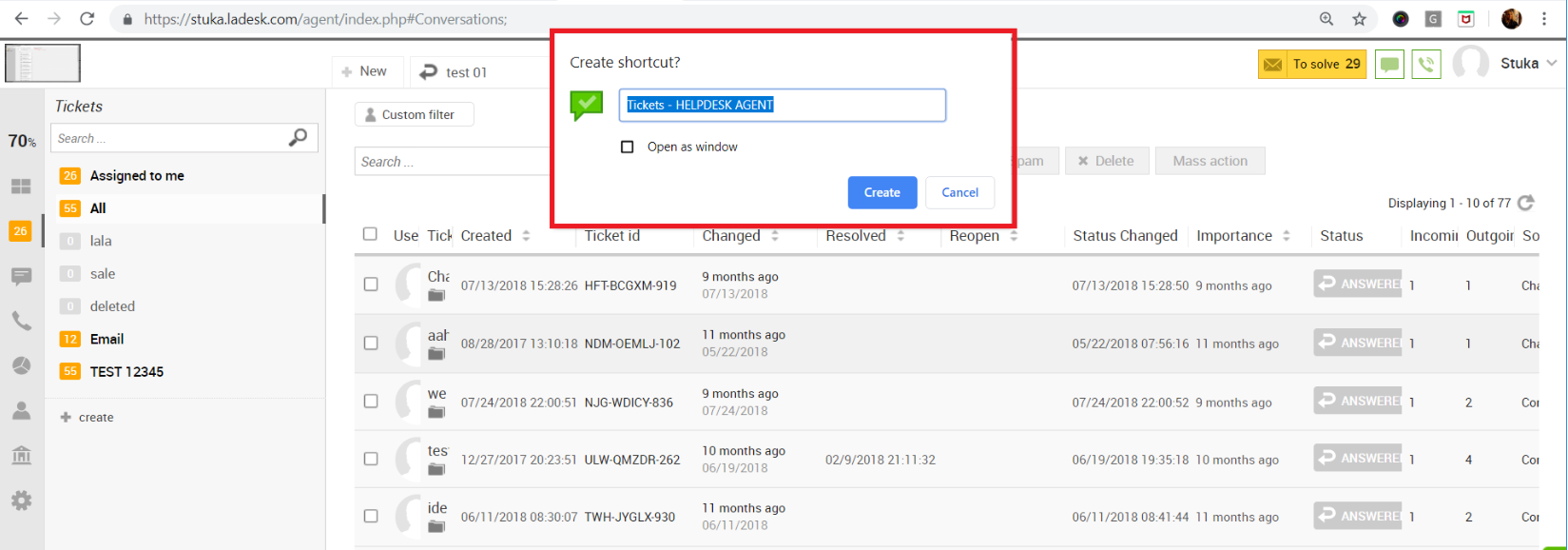
Task: Enable the Open as window checkbox
Action: coord(628,147)
